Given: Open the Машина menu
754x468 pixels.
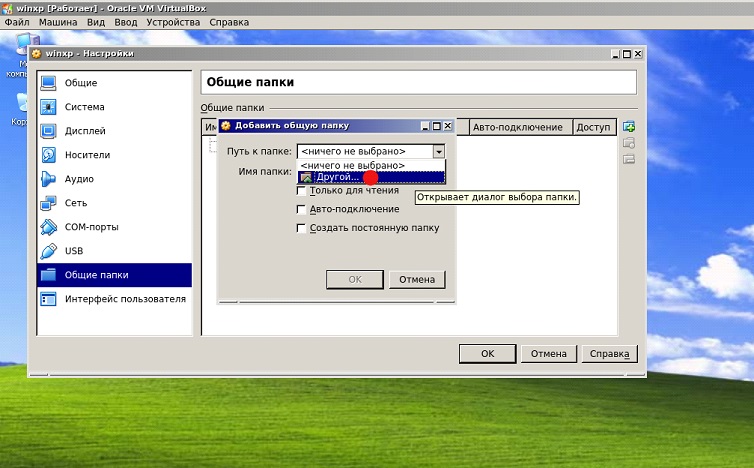Looking at the screenshot, I should pyautogui.click(x=58, y=21).
